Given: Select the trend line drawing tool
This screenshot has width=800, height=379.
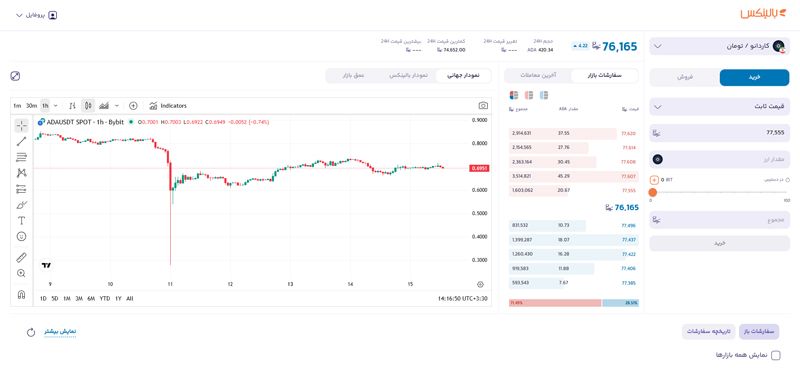Looking at the screenshot, I should (x=21, y=141).
